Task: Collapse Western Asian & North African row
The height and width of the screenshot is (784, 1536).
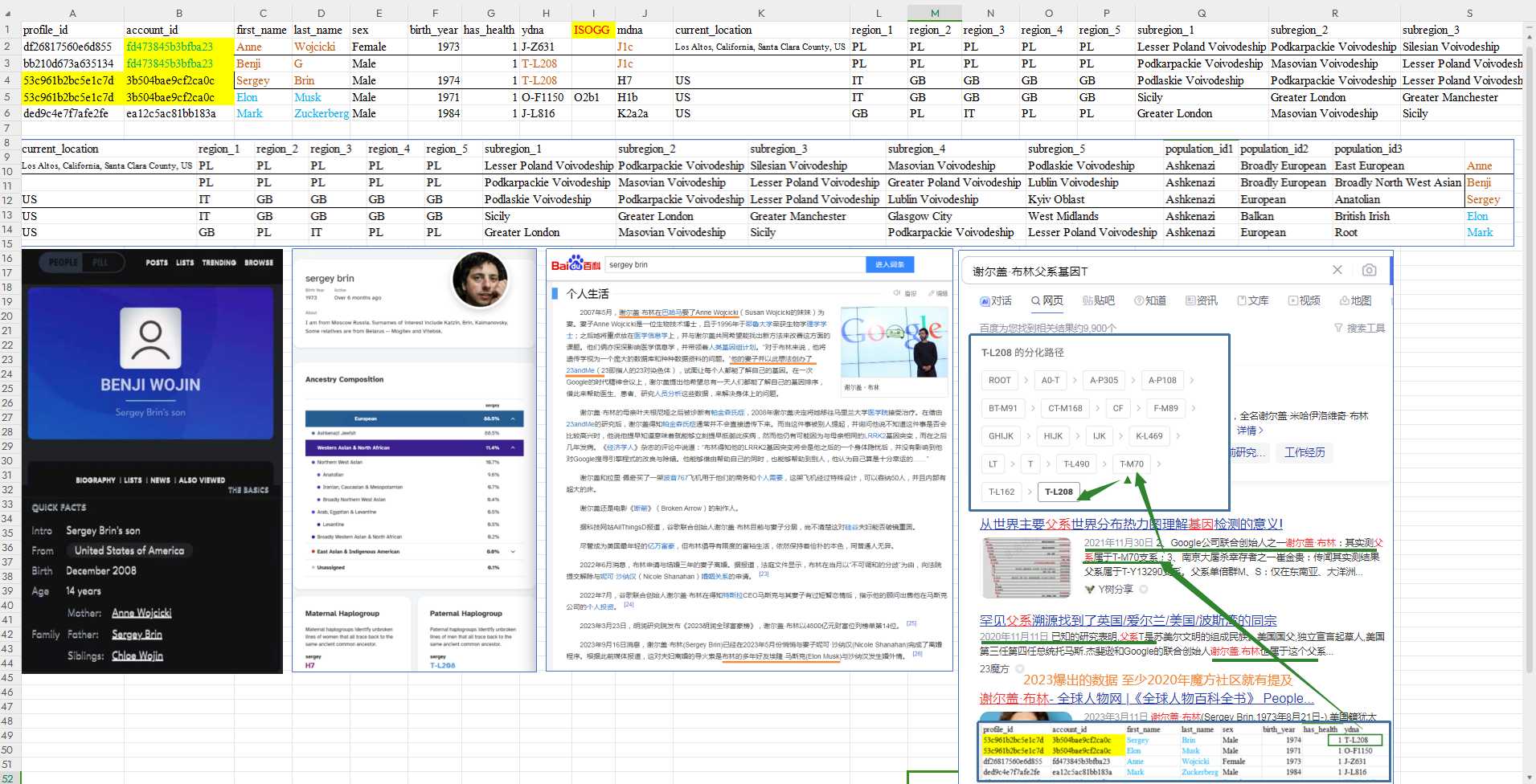Action: click(x=513, y=447)
